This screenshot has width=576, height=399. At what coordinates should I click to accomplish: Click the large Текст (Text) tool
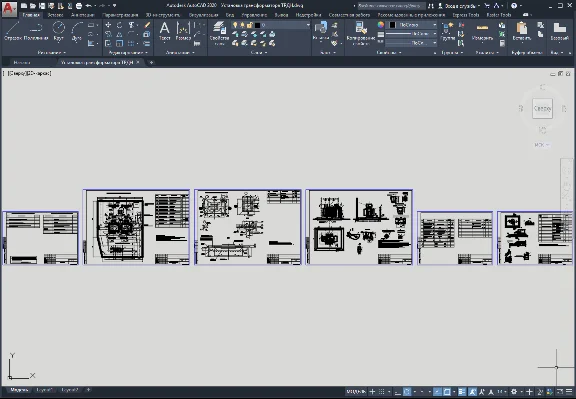(x=165, y=31)
